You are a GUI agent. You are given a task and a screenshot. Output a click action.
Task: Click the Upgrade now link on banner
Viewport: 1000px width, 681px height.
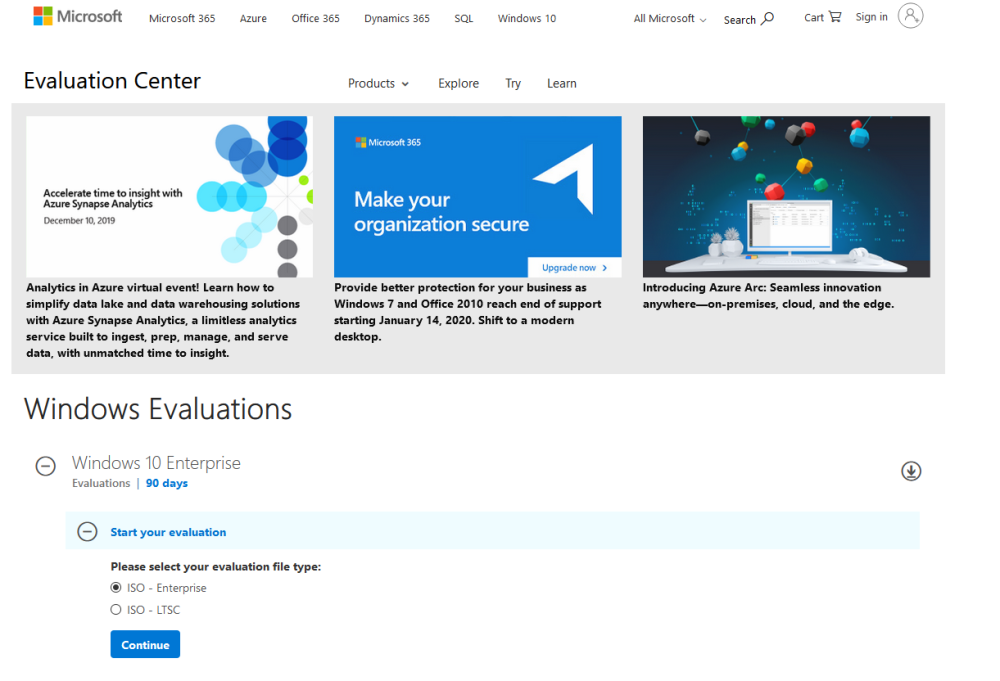click(575, 268)
